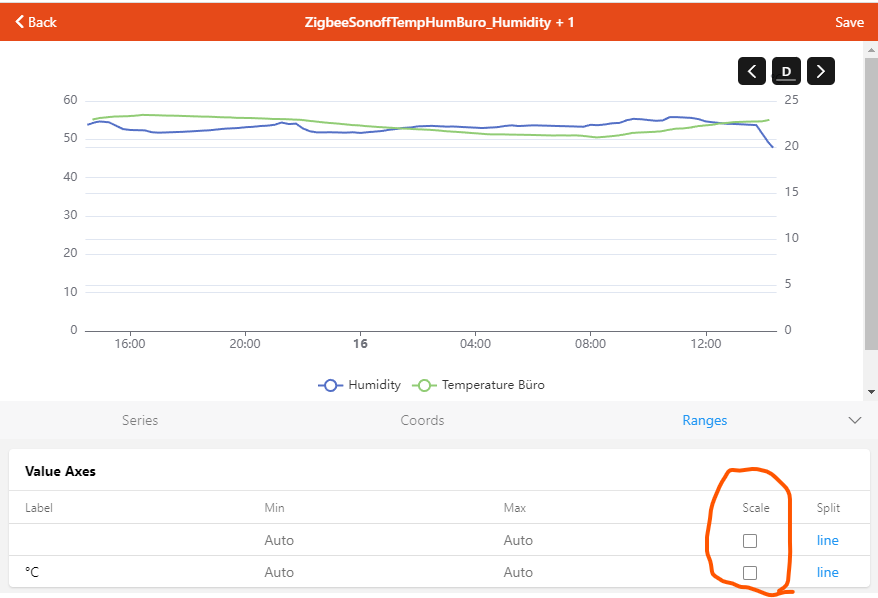Select the Ranges tab
The width and height of the screenshot is (878, 598).
[x=704, y=421]
